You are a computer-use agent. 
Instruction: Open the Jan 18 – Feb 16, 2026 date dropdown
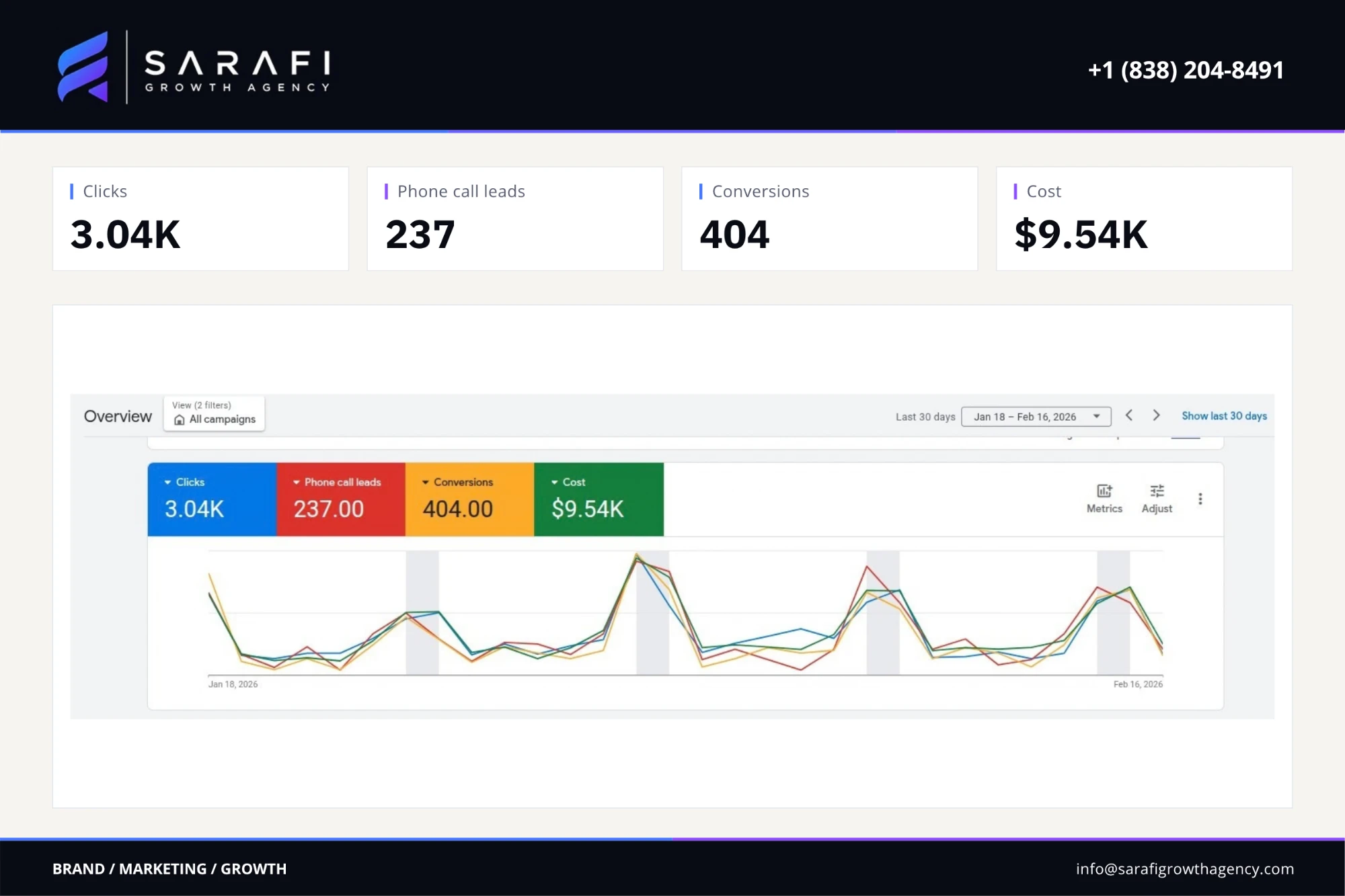click(x=1036, y=417)
